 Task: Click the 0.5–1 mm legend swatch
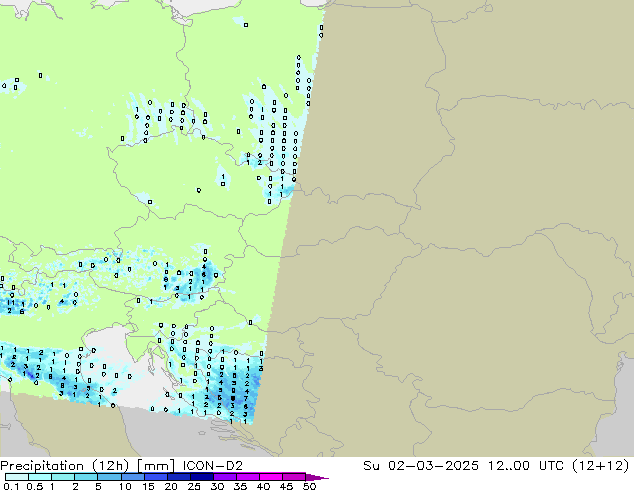click(x=40, y=477)
